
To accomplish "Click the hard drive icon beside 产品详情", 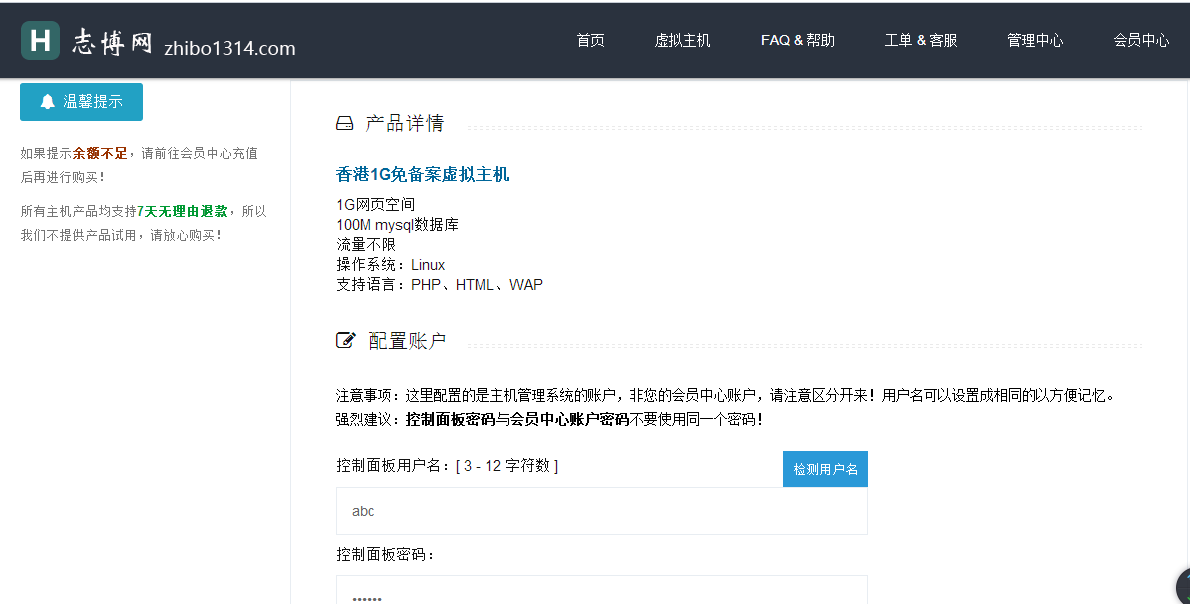I will tap(345, 124).
